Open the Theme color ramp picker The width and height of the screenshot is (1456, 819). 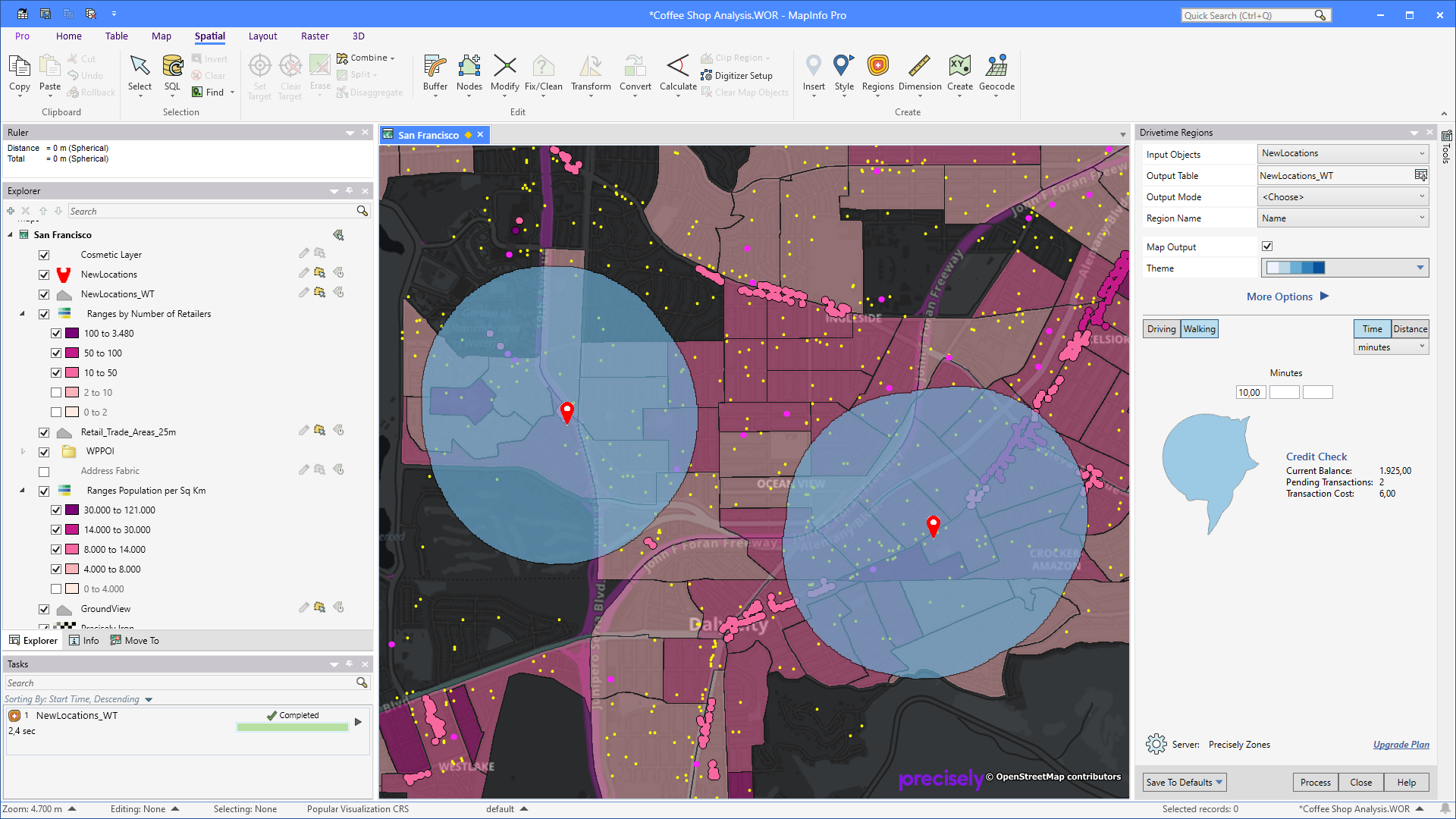click(x=1420, y=268)
